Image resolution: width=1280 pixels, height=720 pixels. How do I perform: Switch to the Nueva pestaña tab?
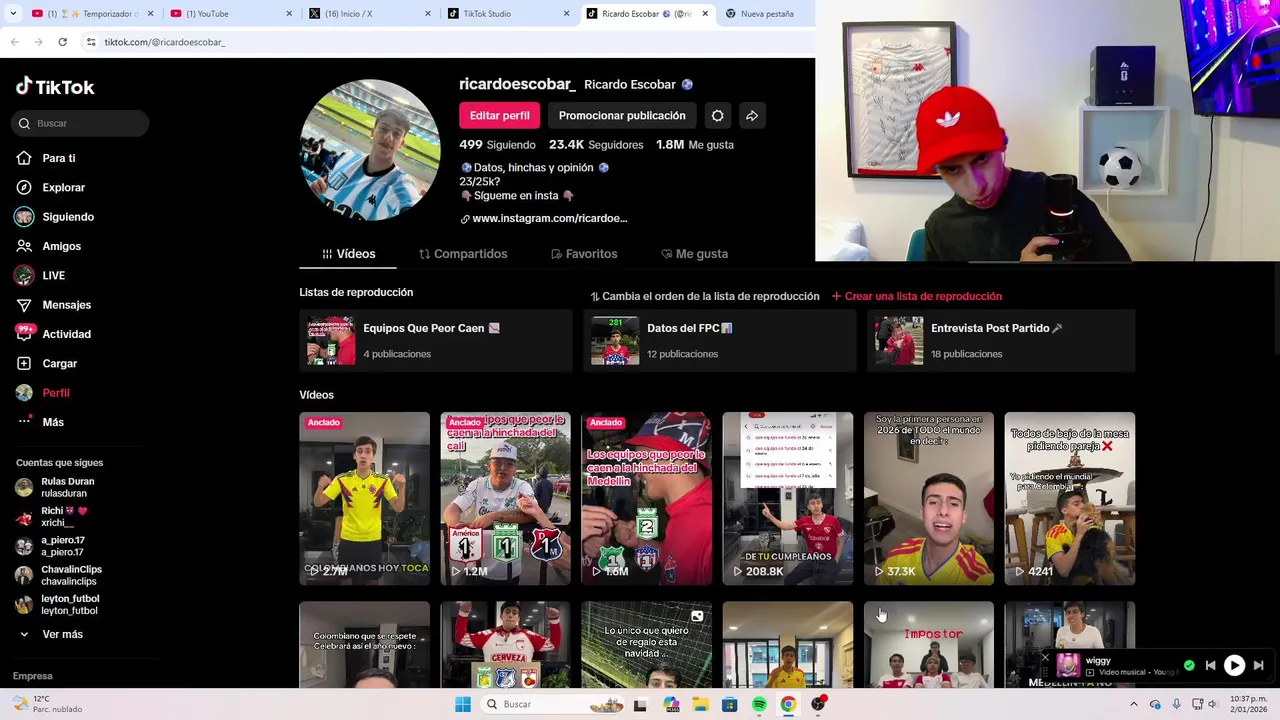[x=765, y=14]
